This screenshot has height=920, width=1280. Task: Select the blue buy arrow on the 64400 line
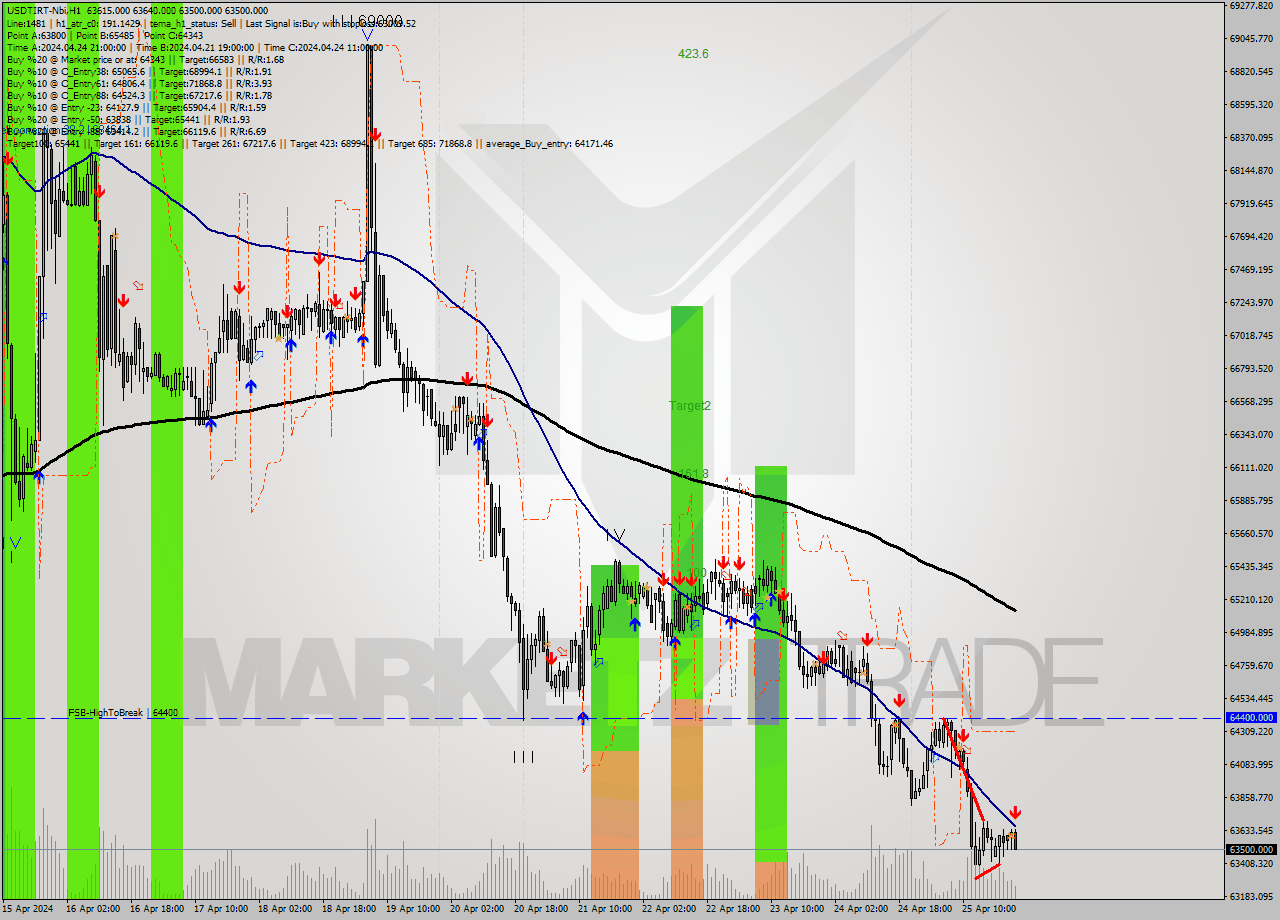tap(583, 717)
